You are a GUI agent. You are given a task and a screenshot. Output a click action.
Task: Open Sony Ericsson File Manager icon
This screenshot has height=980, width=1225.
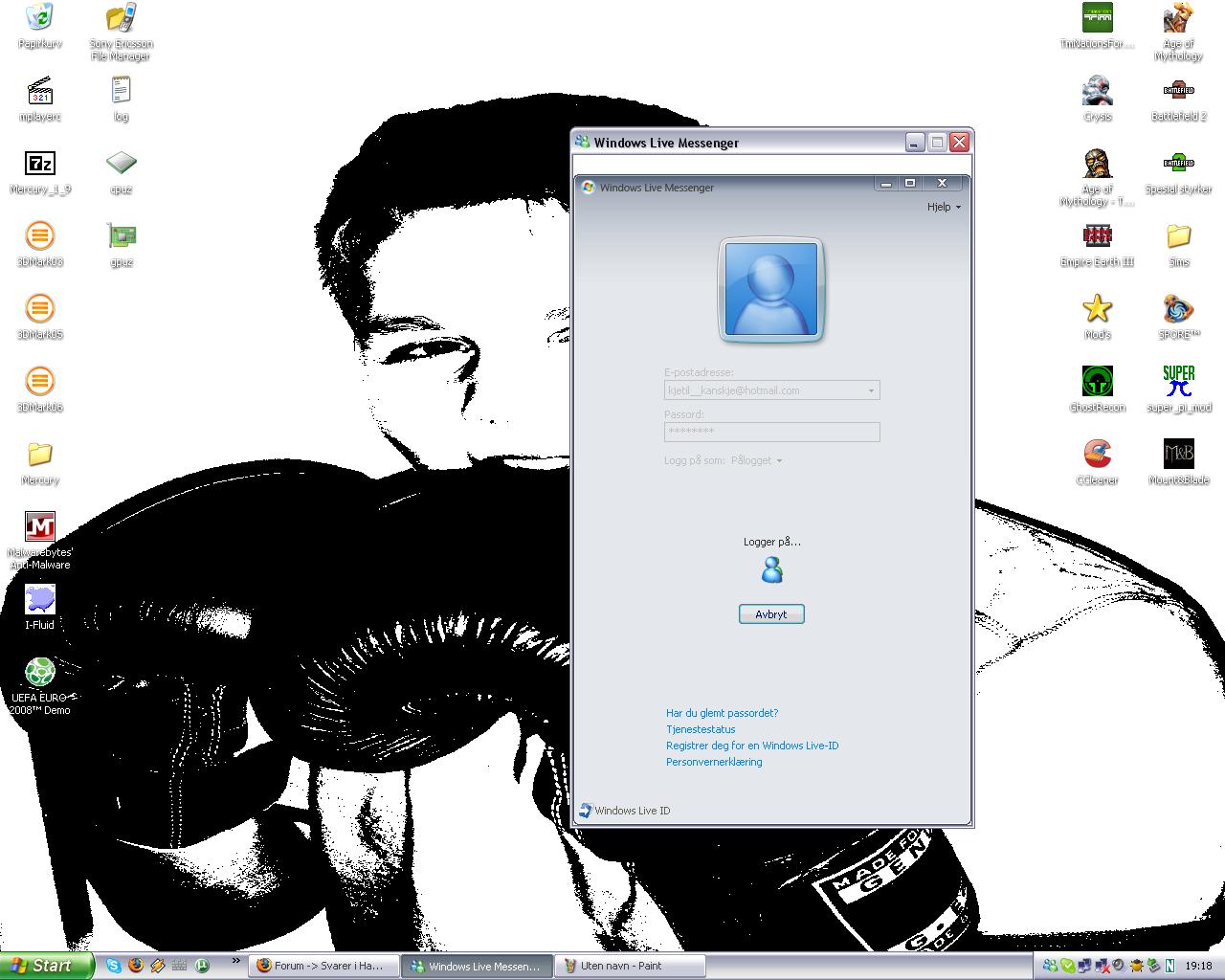tap(121, 32)
